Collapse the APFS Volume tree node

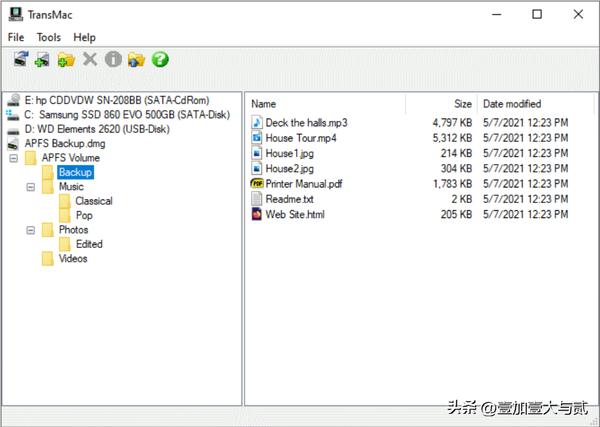[x=13, y=158]
